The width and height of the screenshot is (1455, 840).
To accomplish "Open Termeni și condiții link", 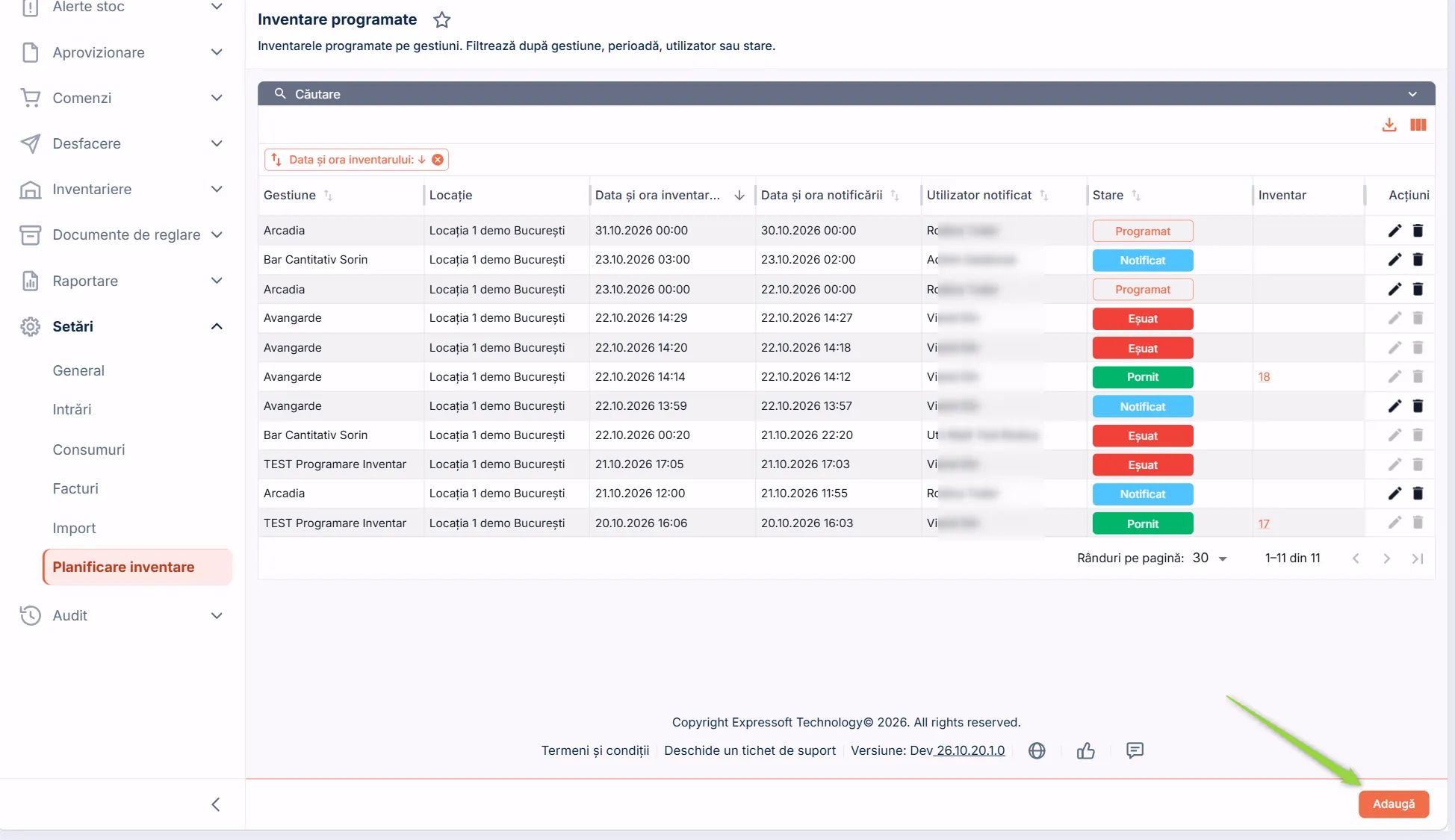I will click(x=595, y=750).
